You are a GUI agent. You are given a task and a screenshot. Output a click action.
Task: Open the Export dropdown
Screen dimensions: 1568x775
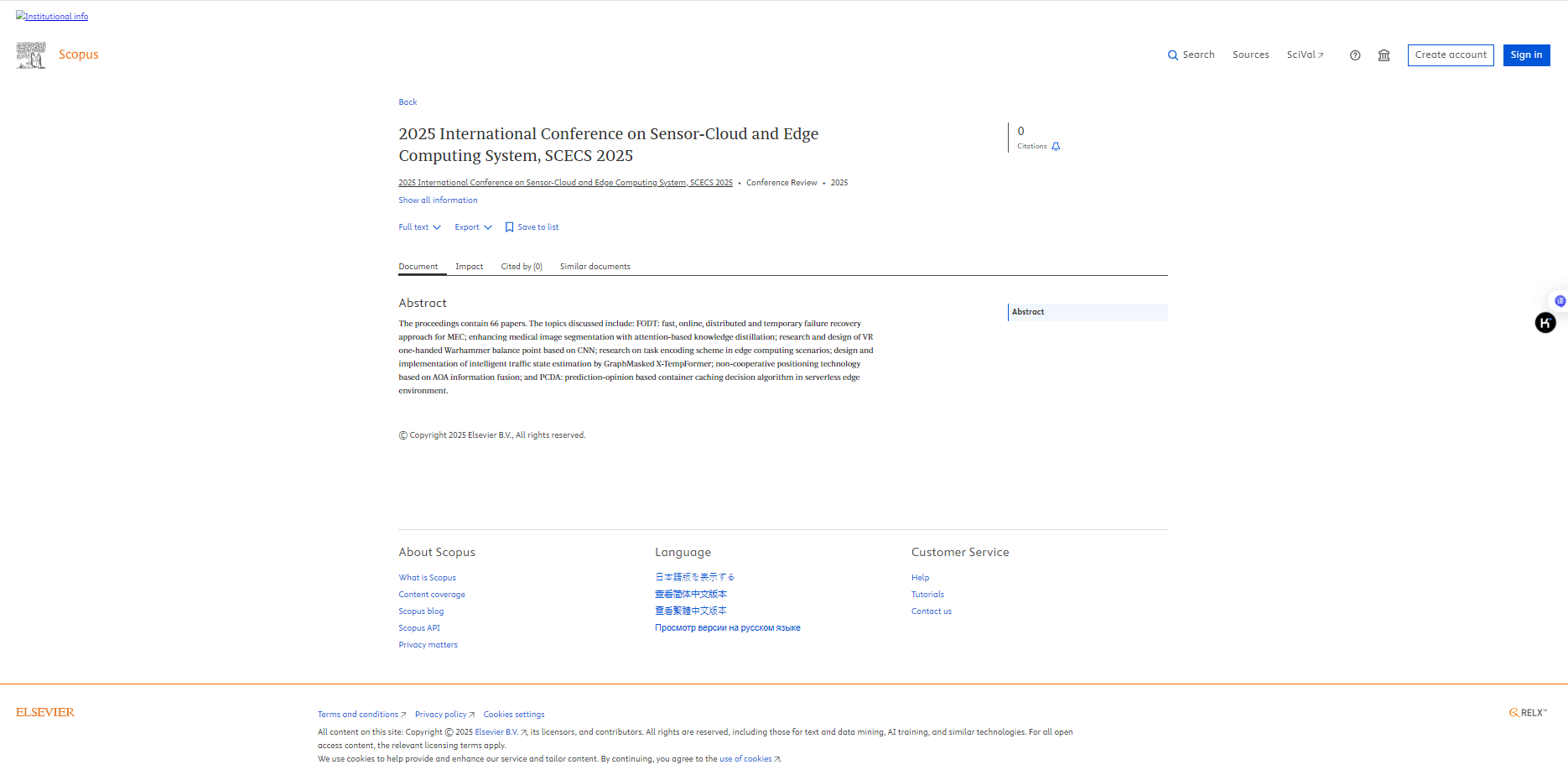tap(473, 227)
